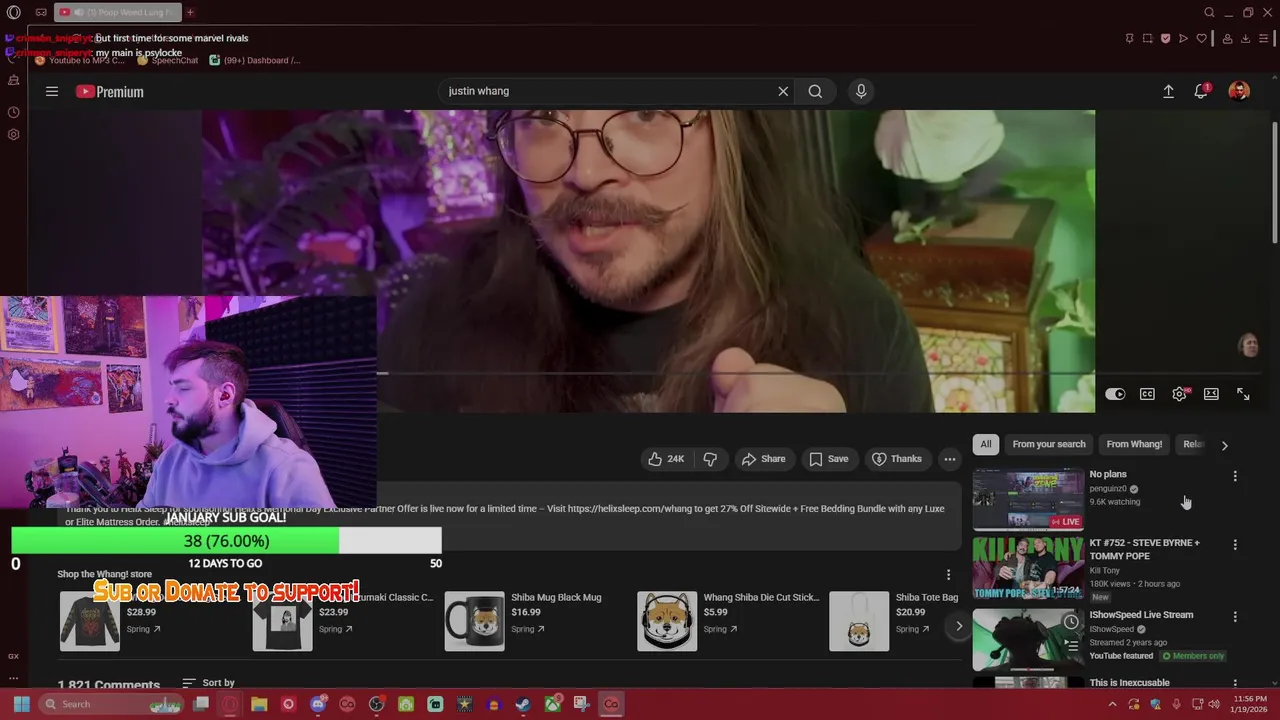Screen dimensions: 1280x720
Task: Open the create/upload video icon
Action: pos(1168,91)
